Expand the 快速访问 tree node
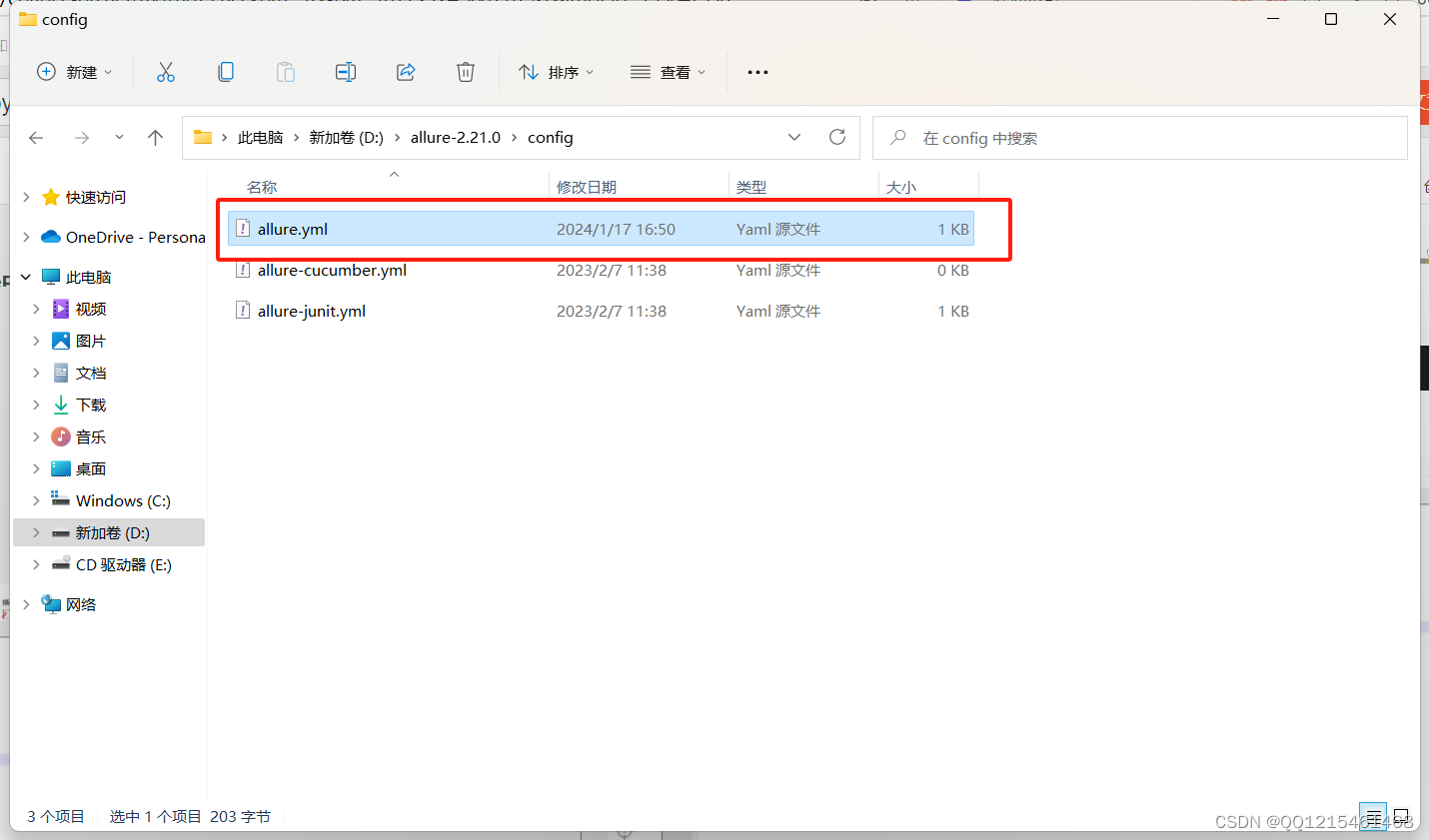The height and width of the screenshot is (840, 1429). click(27, 197)
